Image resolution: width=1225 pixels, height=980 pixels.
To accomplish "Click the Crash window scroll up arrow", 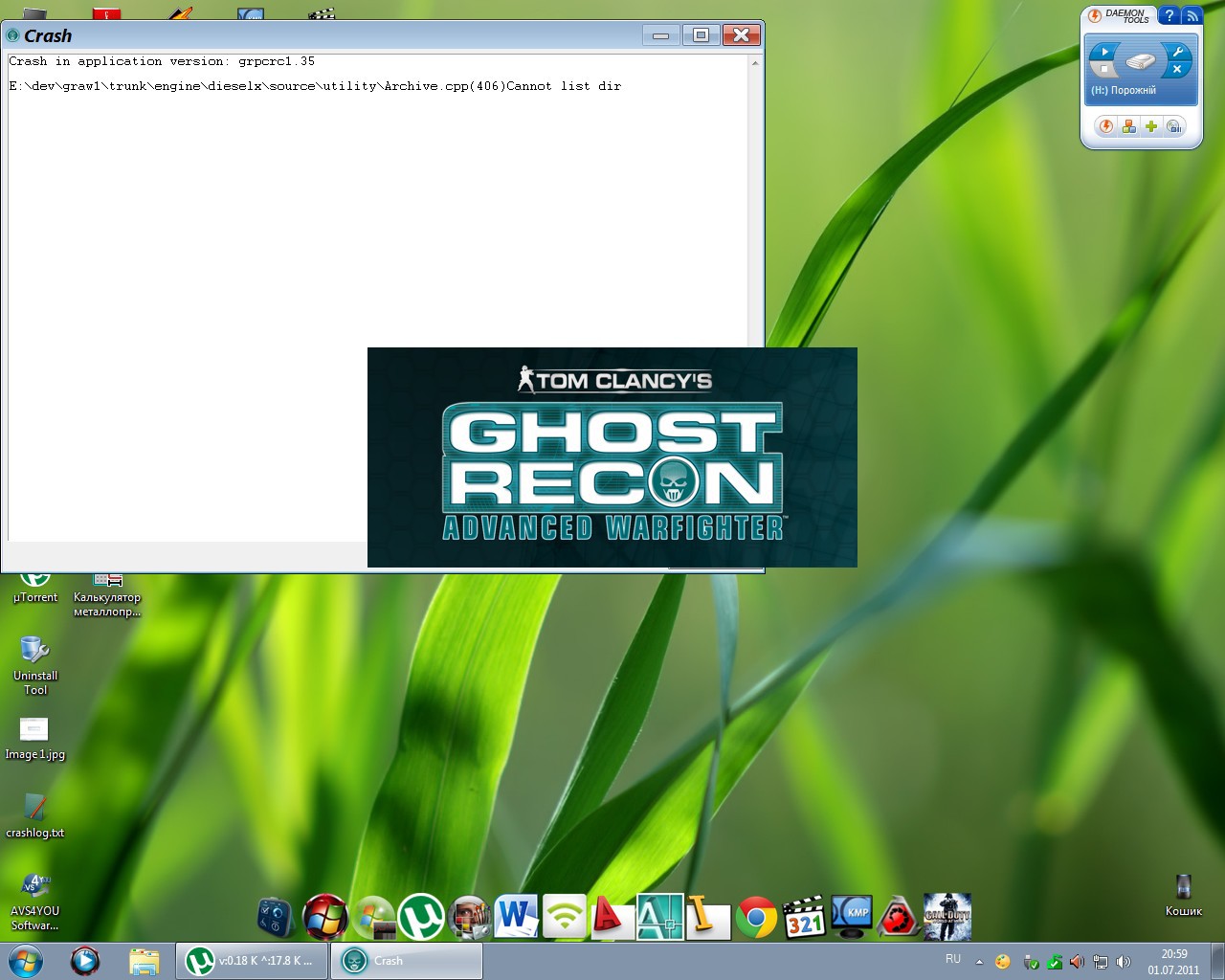I will (x=755, y=63).
